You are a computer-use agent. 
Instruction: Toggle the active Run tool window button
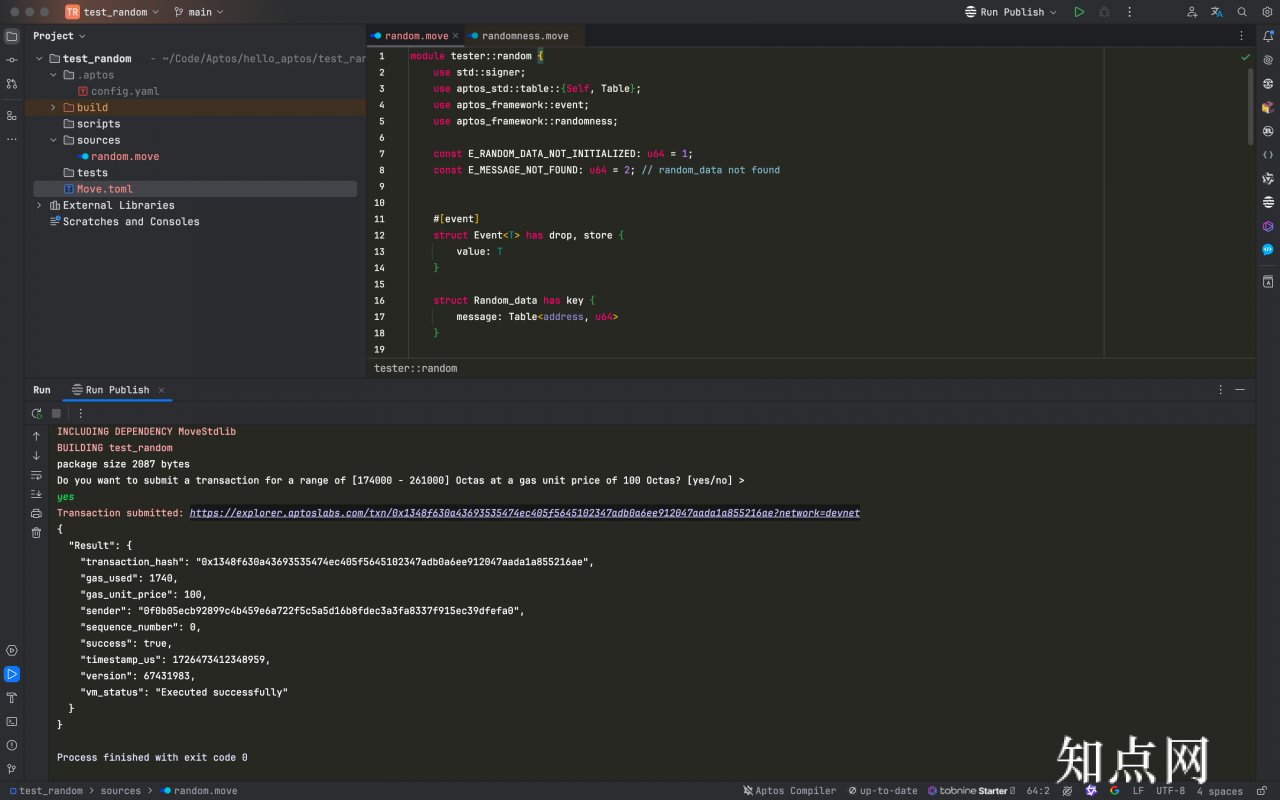pos(12,674)
